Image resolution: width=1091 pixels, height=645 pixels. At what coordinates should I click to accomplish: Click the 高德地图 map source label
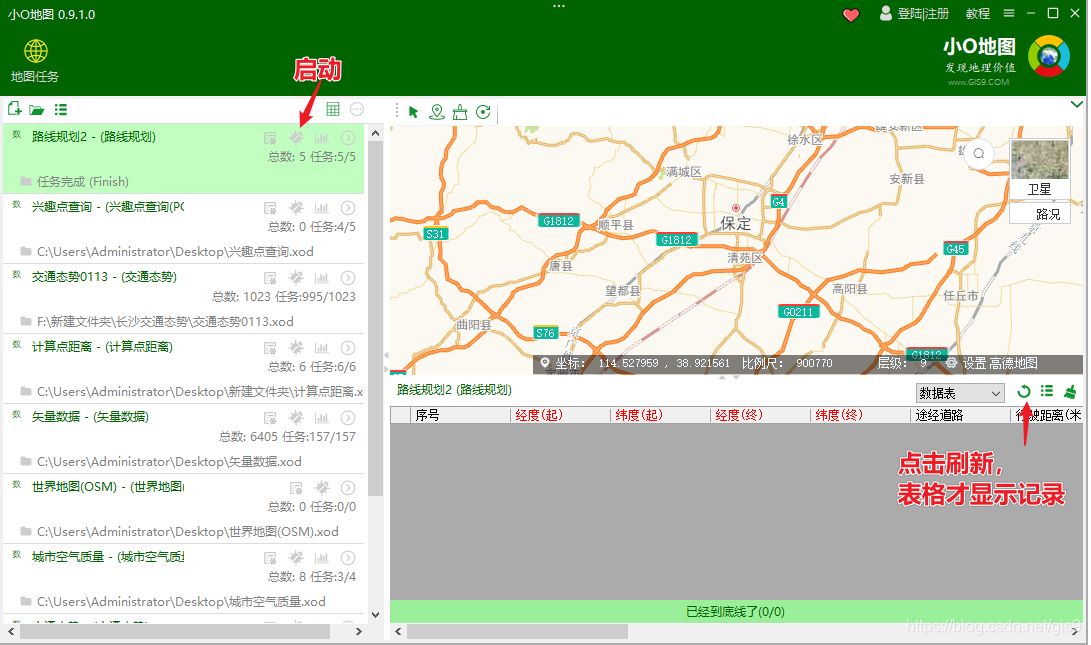click(1013, 363)
